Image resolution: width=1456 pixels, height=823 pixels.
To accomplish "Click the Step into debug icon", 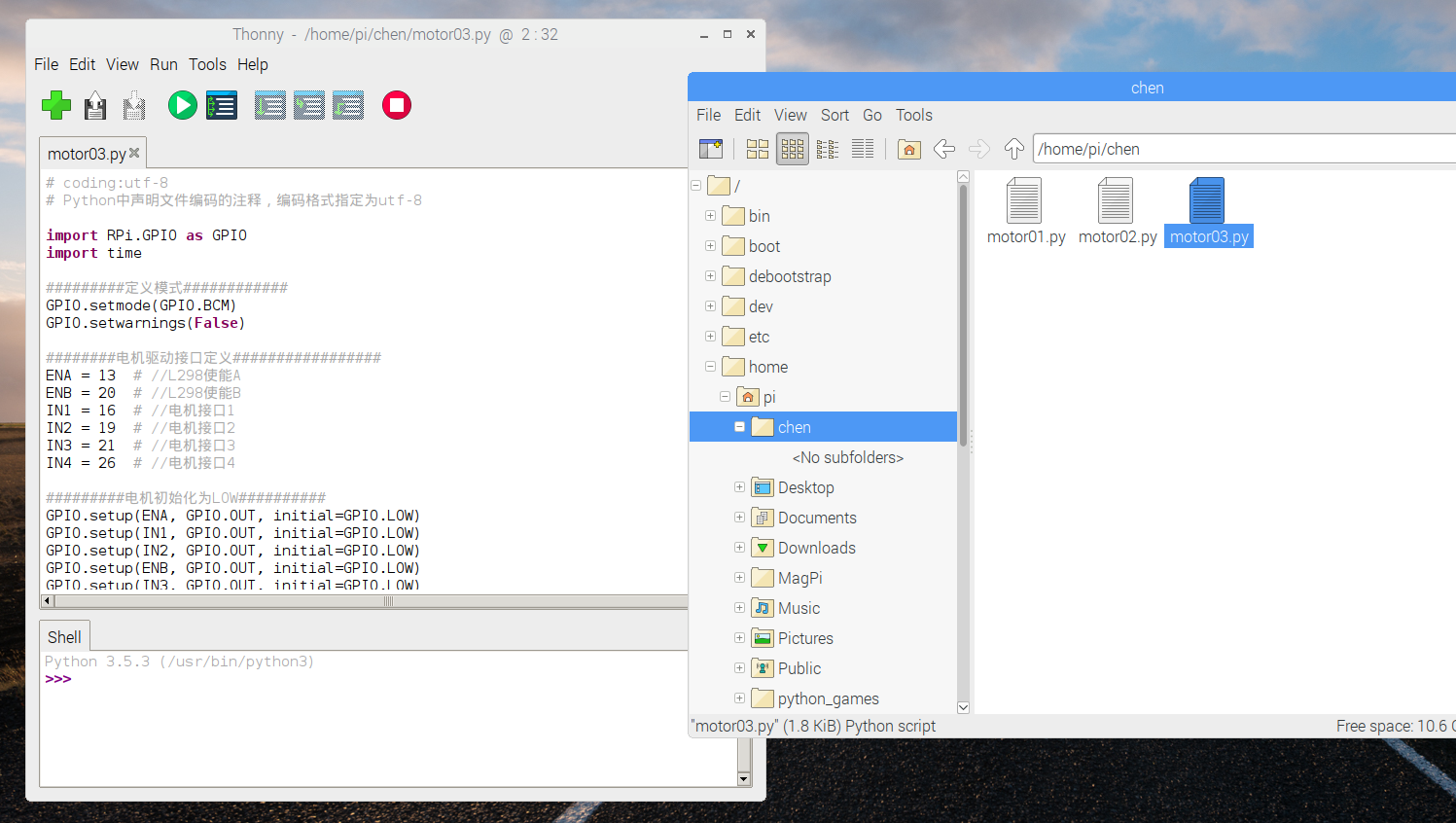I will 309,105.
